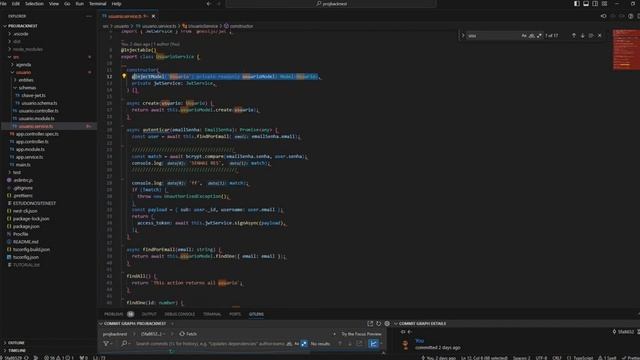This screenshot has height=360, width=640.
Task: Open commit graph in editor icon
Action: pos(370,324)
